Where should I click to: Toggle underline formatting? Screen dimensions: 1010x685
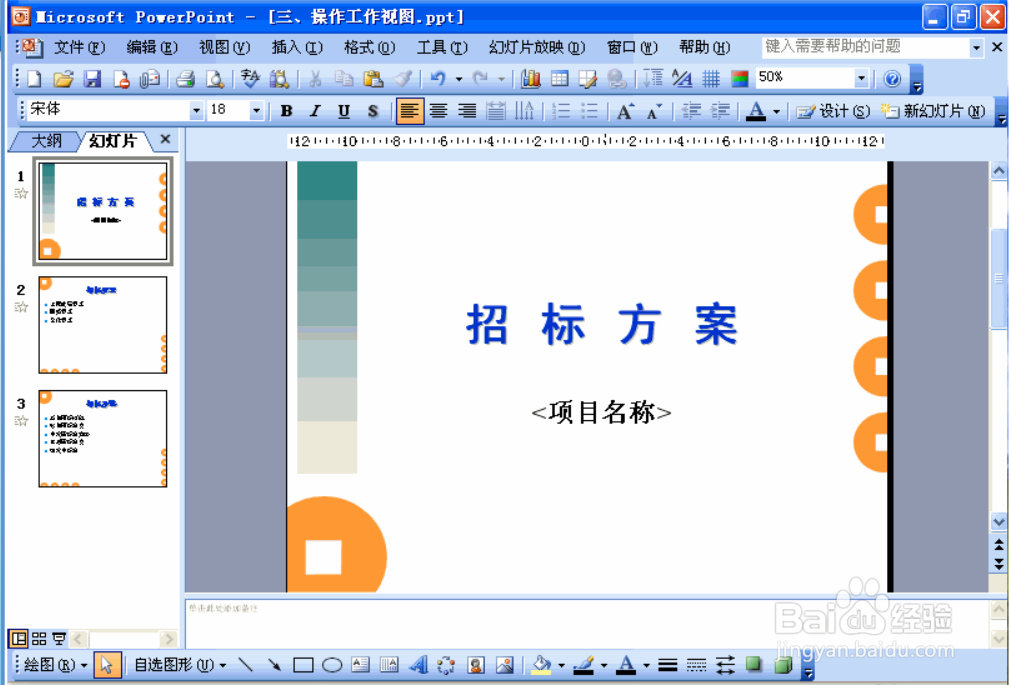click(344, 111)
